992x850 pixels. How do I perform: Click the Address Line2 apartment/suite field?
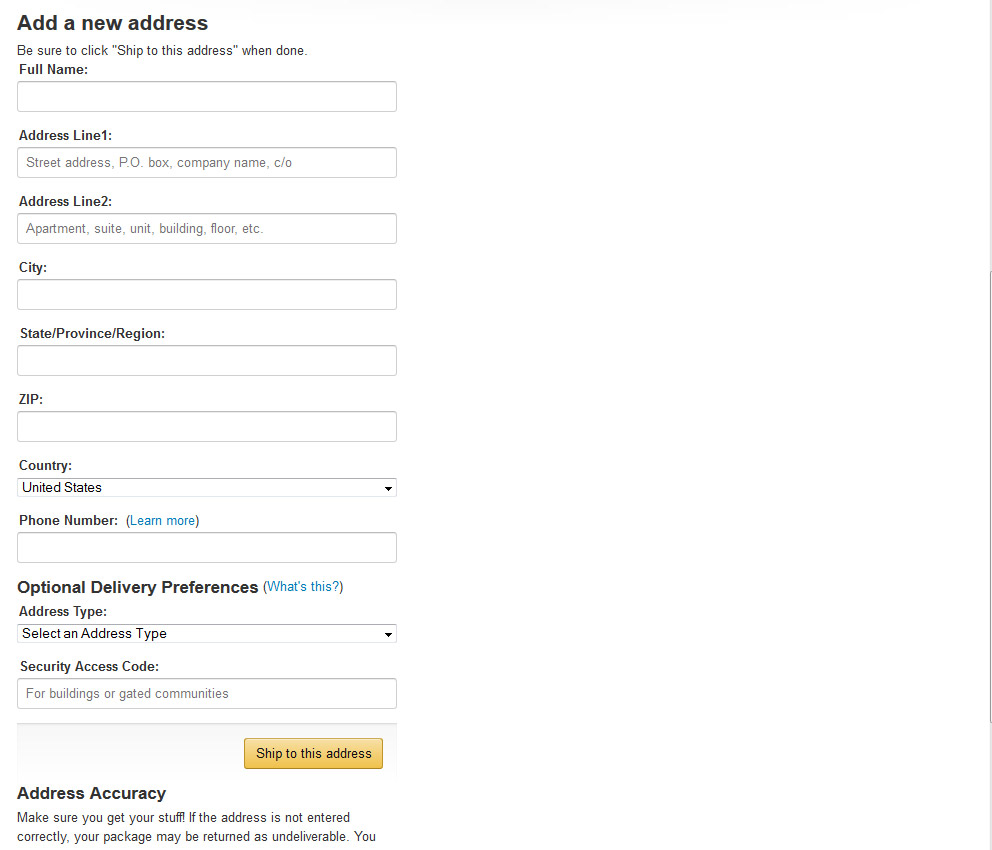click(x=206, y=228)
